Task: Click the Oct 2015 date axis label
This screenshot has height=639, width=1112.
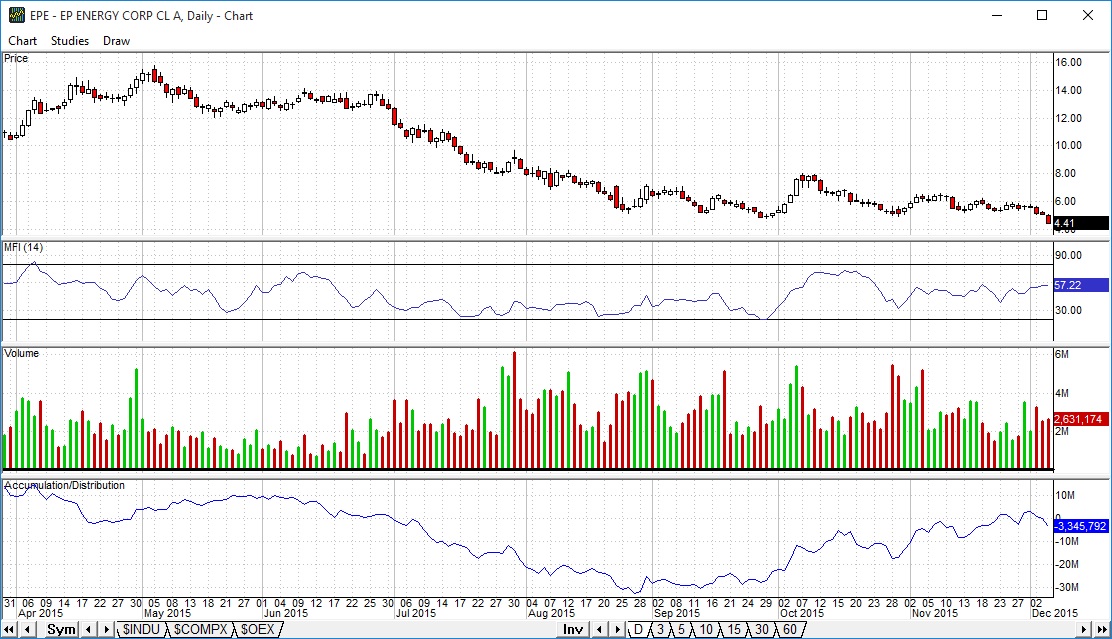Action: pos(802,613)
